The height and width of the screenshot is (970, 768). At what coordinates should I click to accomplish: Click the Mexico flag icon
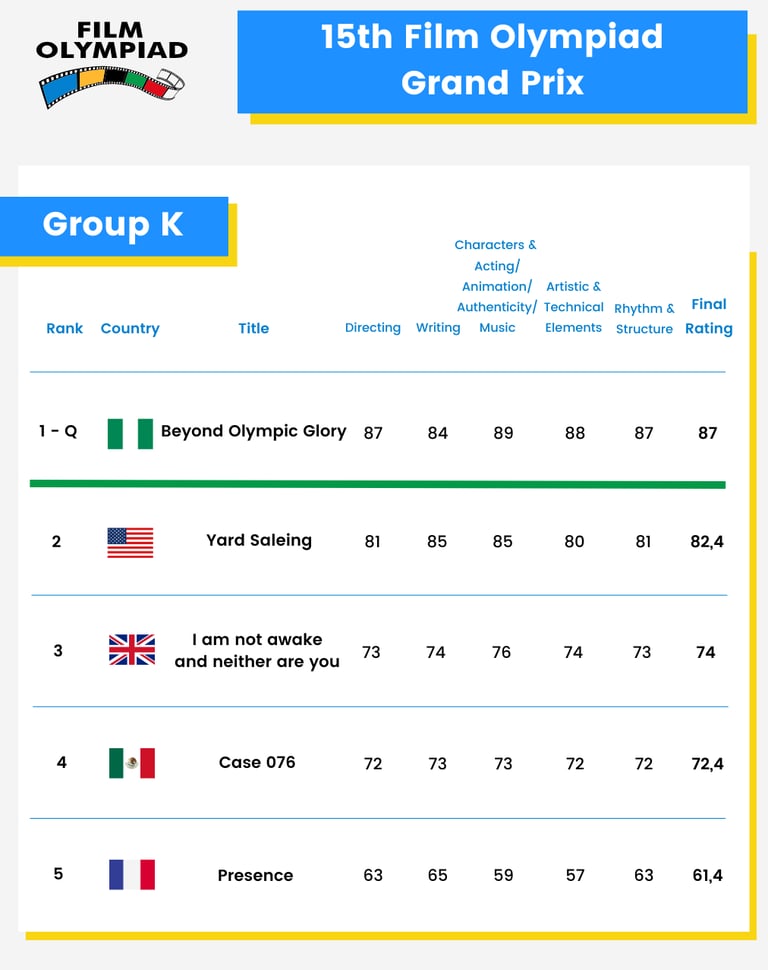click(x=131, y=763)
